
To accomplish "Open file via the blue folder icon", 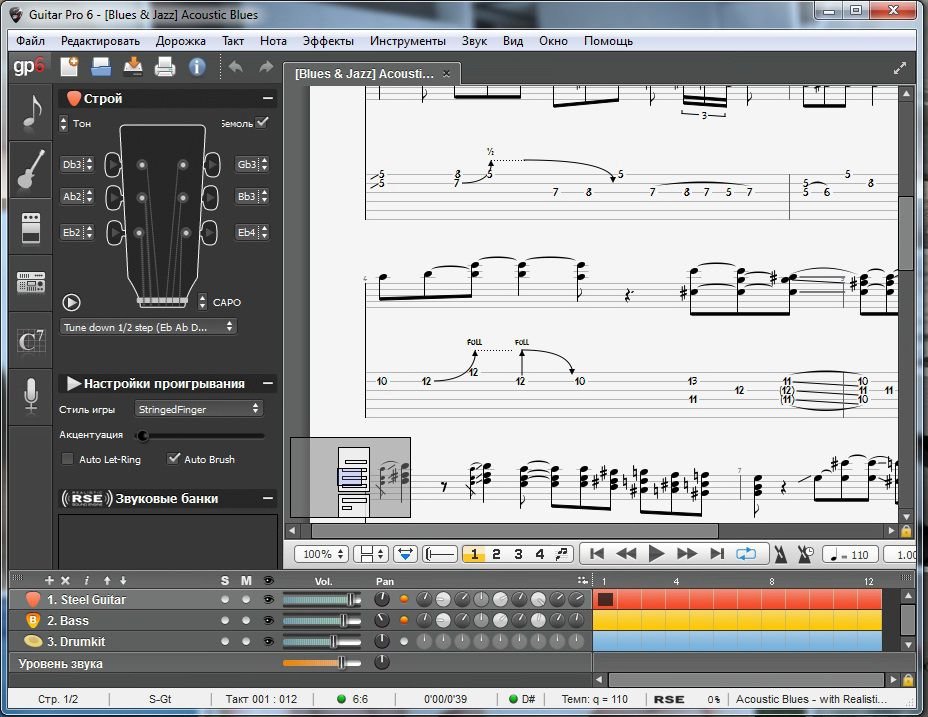I will click(101, 66).
